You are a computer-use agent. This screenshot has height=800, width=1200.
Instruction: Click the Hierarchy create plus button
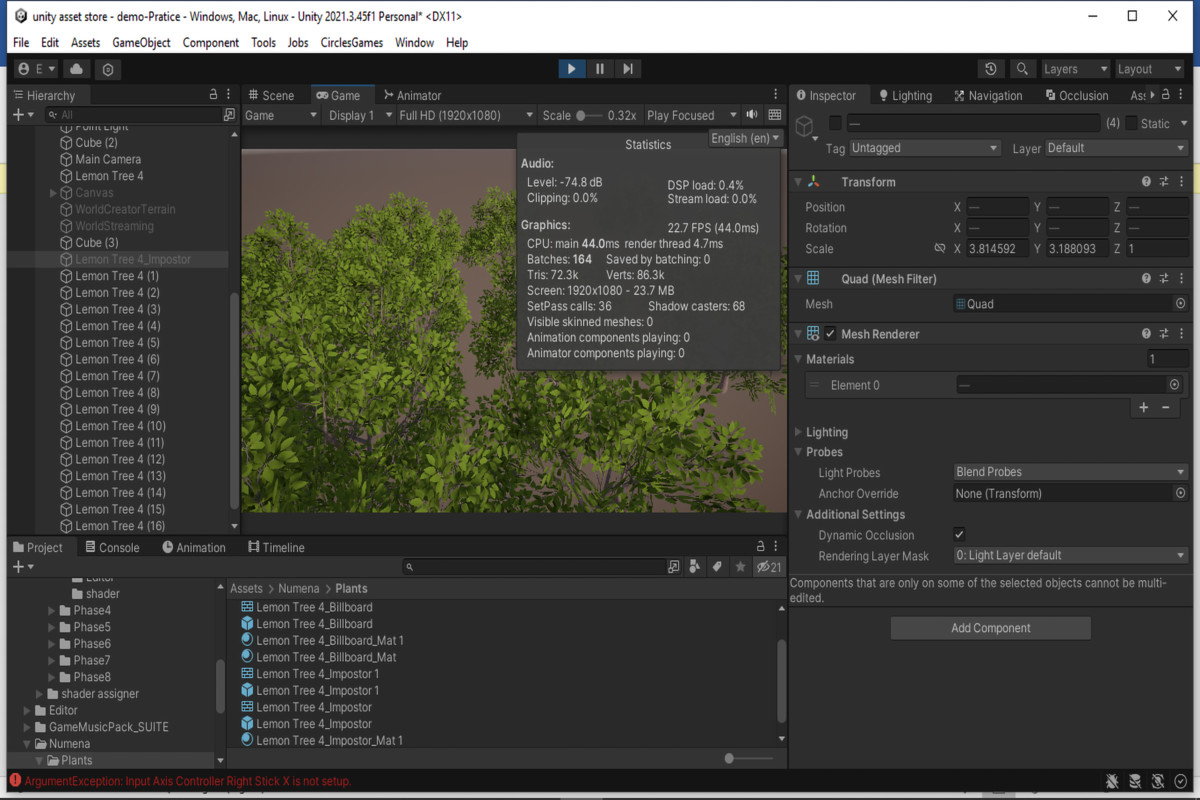(x=22, y=115)
